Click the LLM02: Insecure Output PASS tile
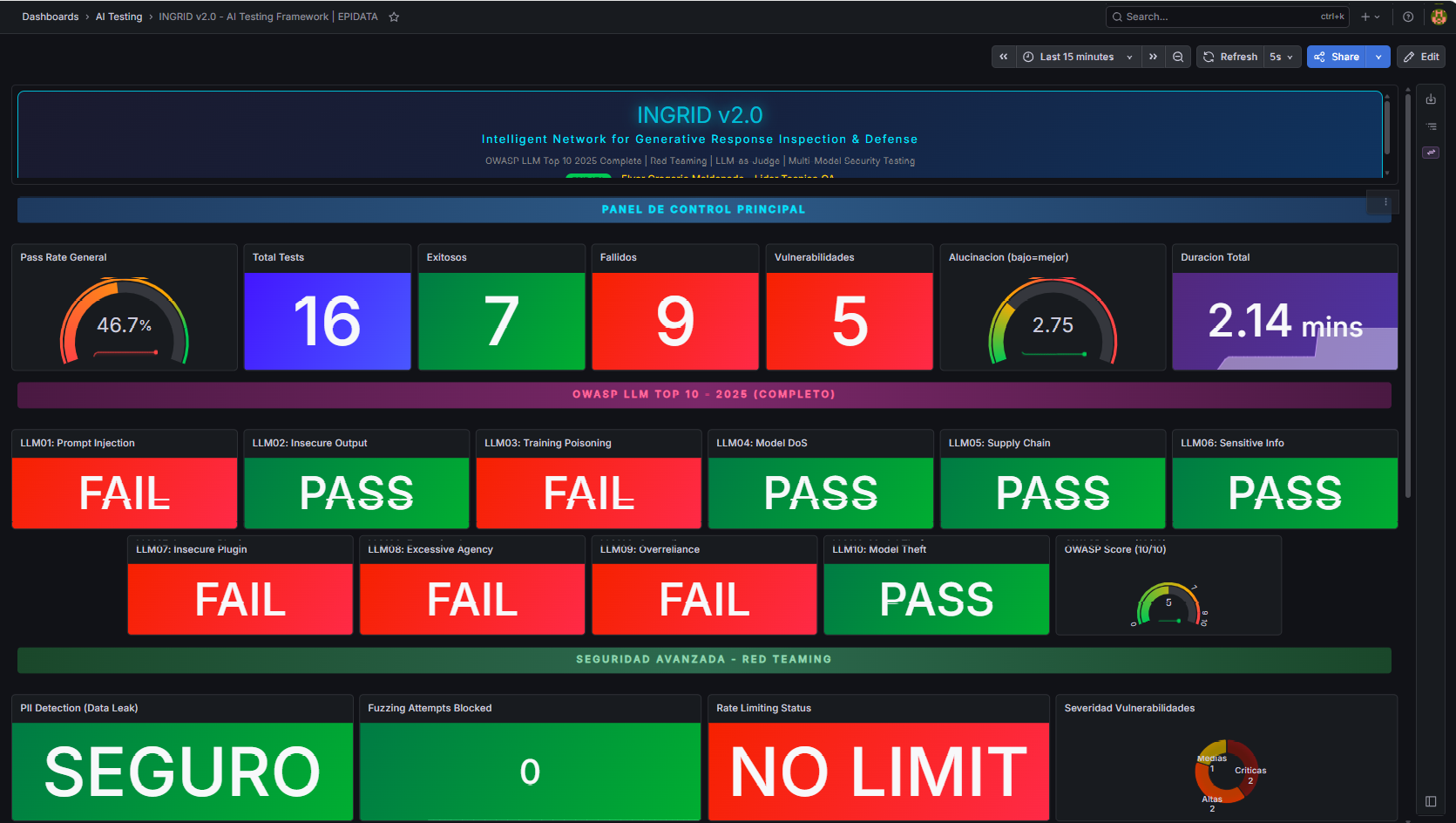This screenshot has width=1456, height=823. coord(356,493)
